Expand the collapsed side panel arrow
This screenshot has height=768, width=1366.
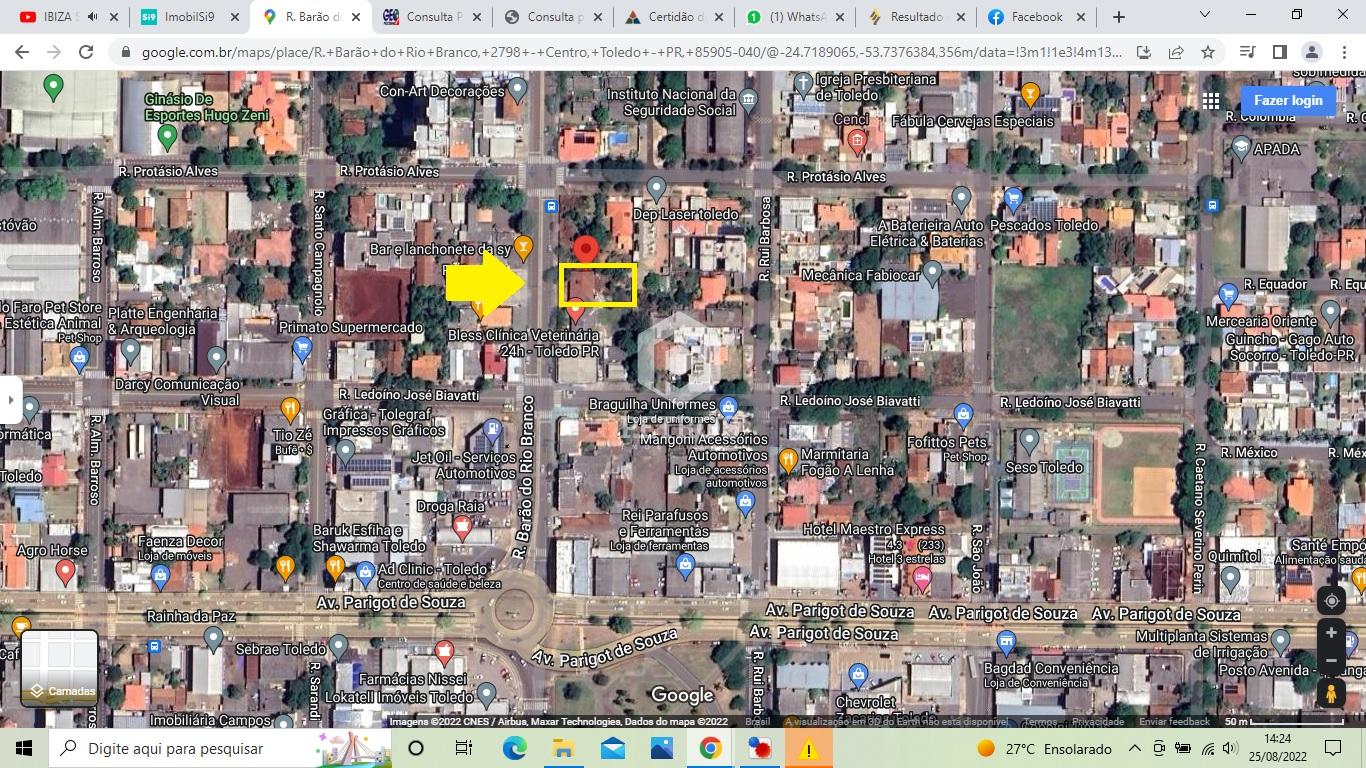(x=10, y=399)
